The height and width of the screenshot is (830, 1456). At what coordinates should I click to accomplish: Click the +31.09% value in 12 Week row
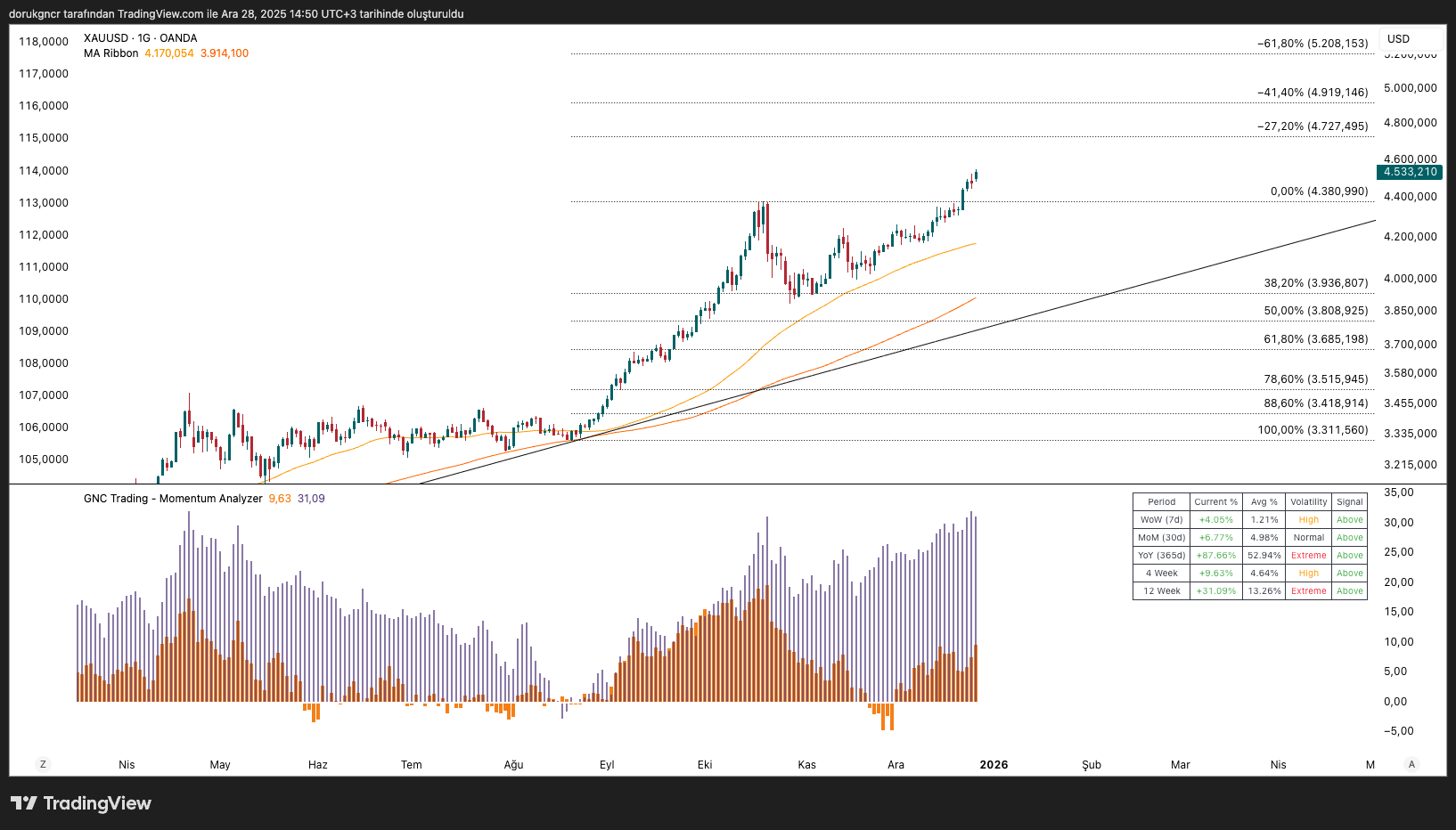click(1215, 591)
